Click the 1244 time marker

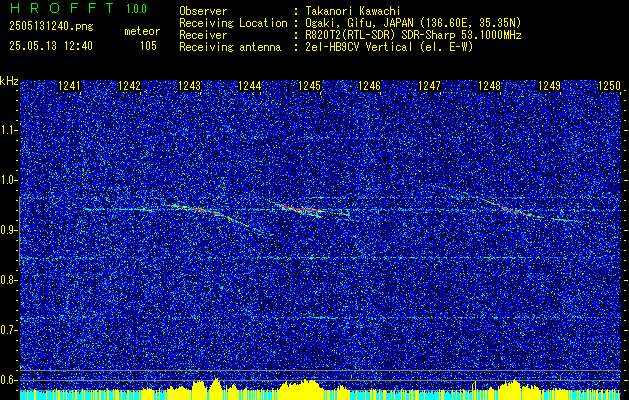(250, 86)
